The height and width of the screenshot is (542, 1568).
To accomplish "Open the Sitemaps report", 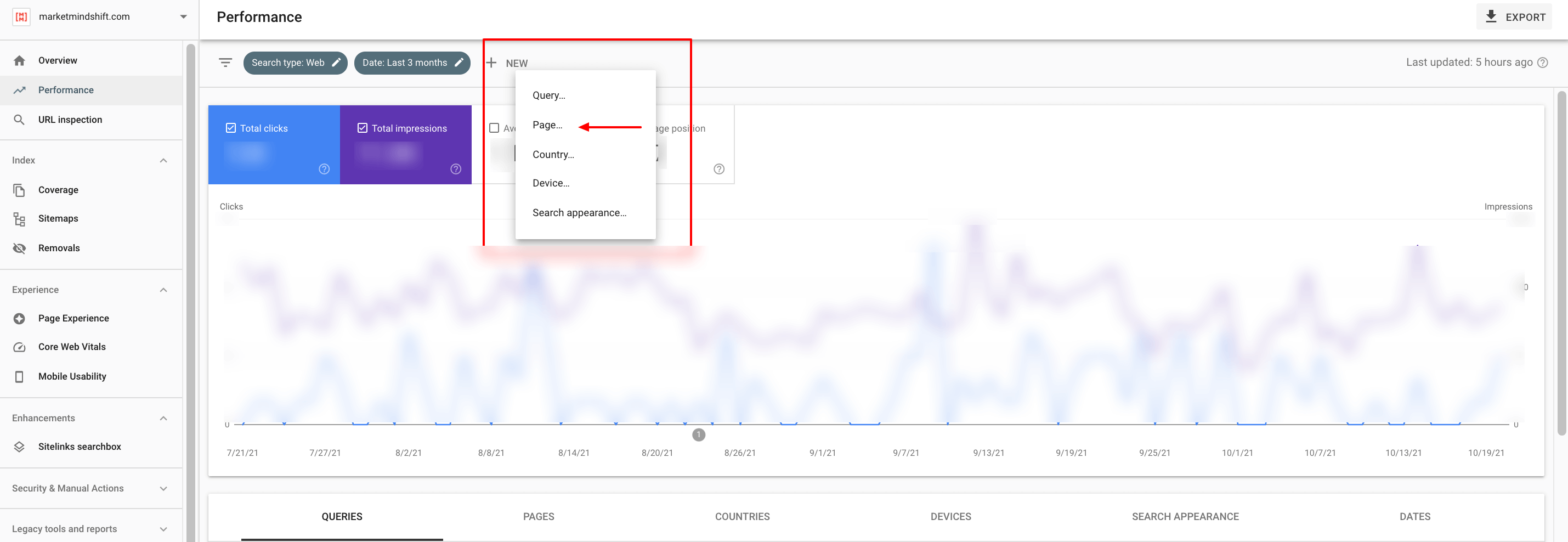I will click(59, 218).
